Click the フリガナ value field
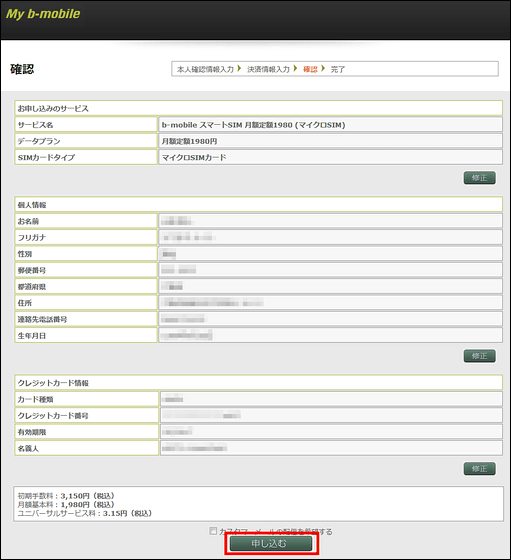Screen dimensions: 511x560 point(330,237)
